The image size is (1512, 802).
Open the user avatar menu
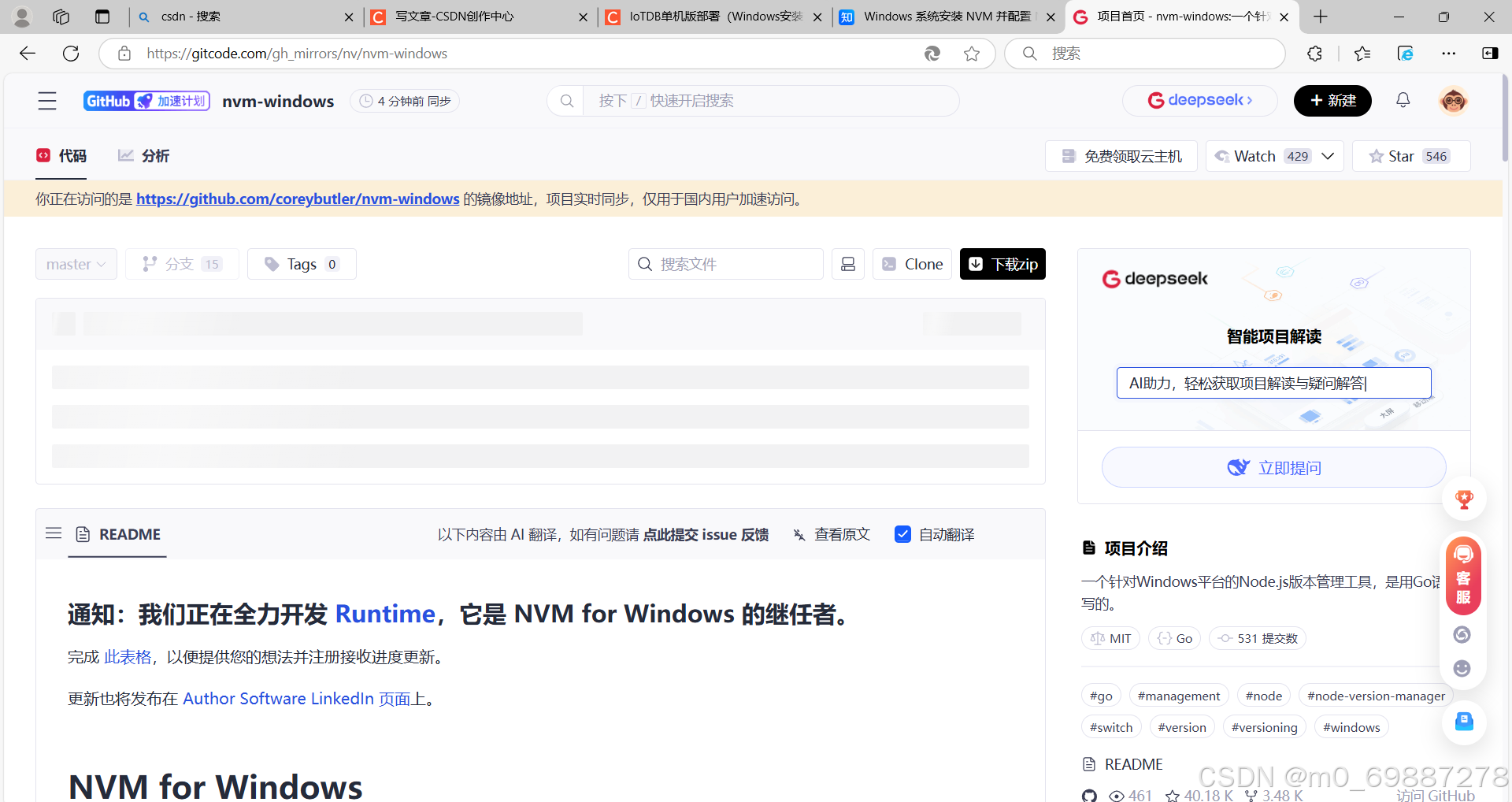tap(1453, 101)
